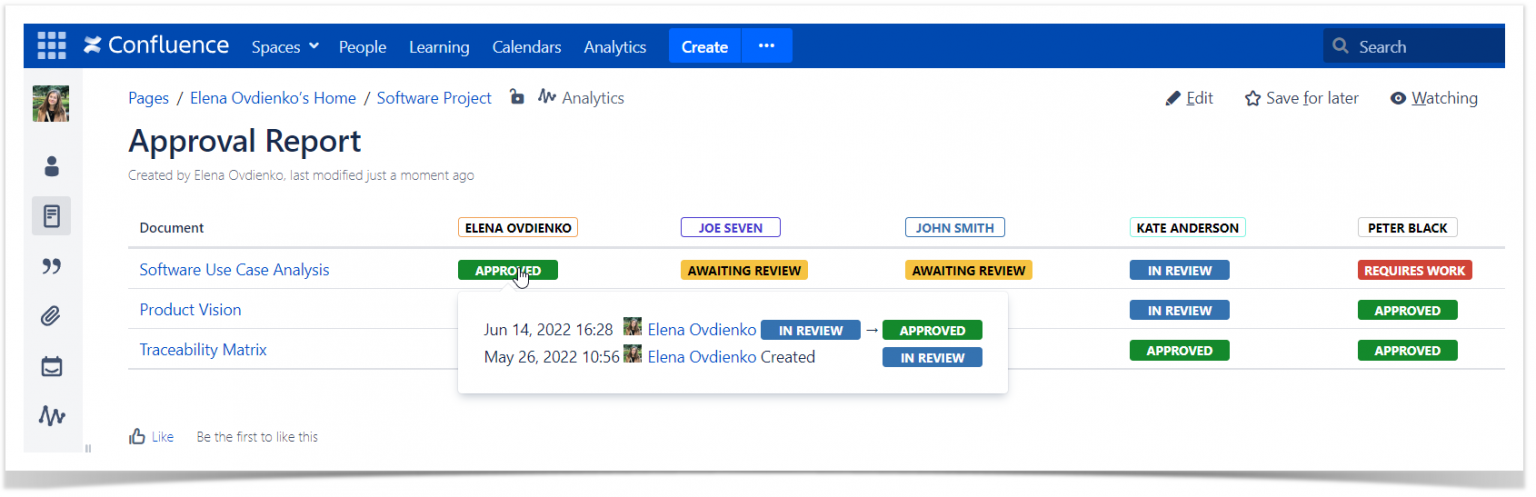The image size is (1536, 497).
Task: Expand the Spaces dropdown menu
Action: 285,47
